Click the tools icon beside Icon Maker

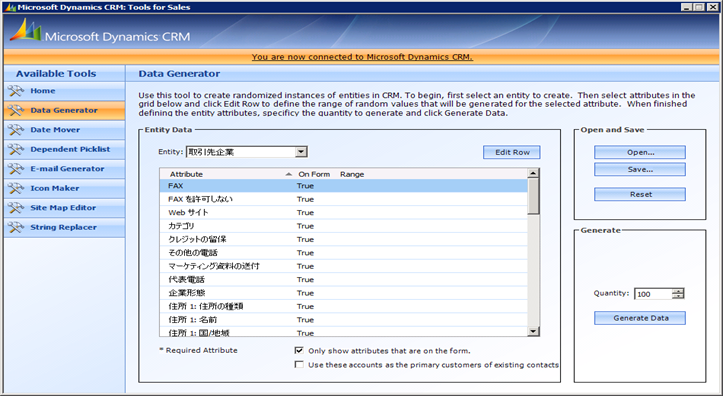click(16, 188)
